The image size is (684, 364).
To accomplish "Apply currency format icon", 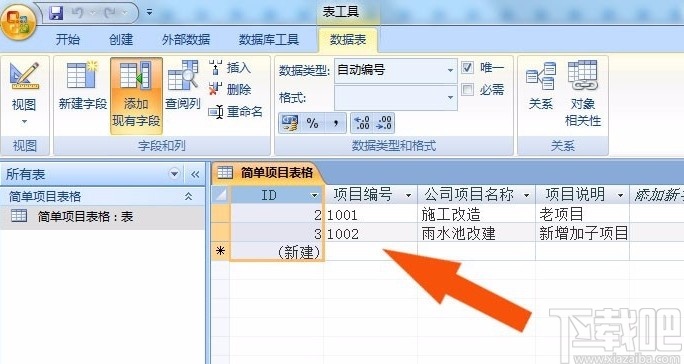I will 290,123.
